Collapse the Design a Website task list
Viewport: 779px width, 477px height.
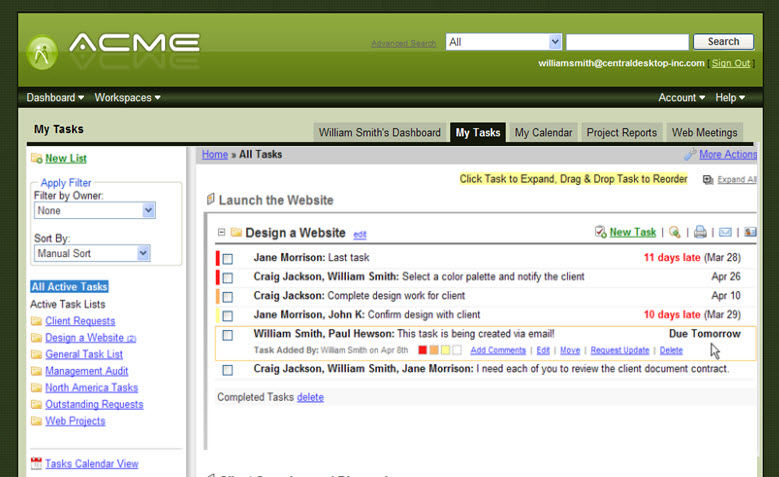coord(222,232)
